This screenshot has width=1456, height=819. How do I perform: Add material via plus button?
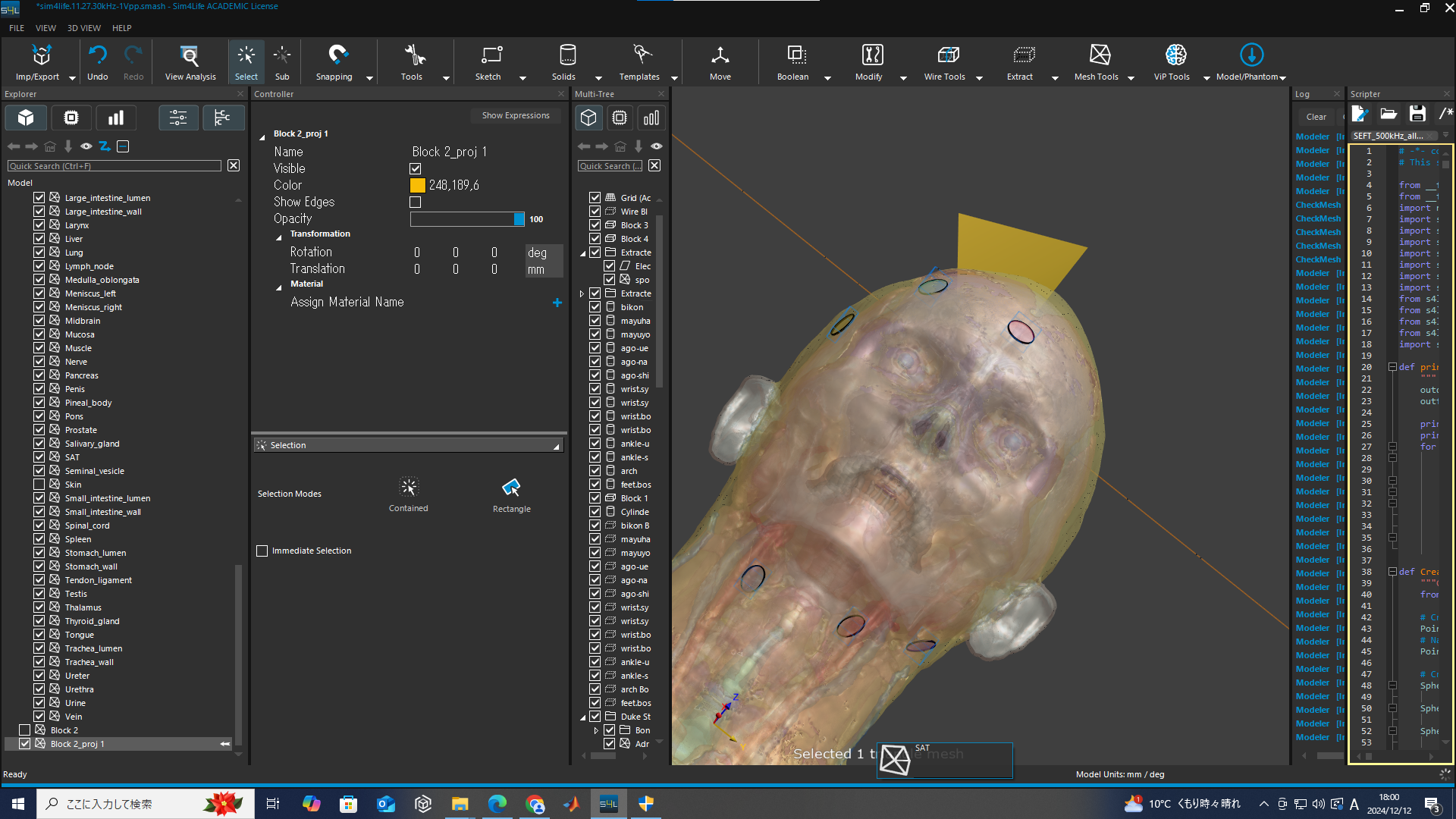tap(557, 303)
